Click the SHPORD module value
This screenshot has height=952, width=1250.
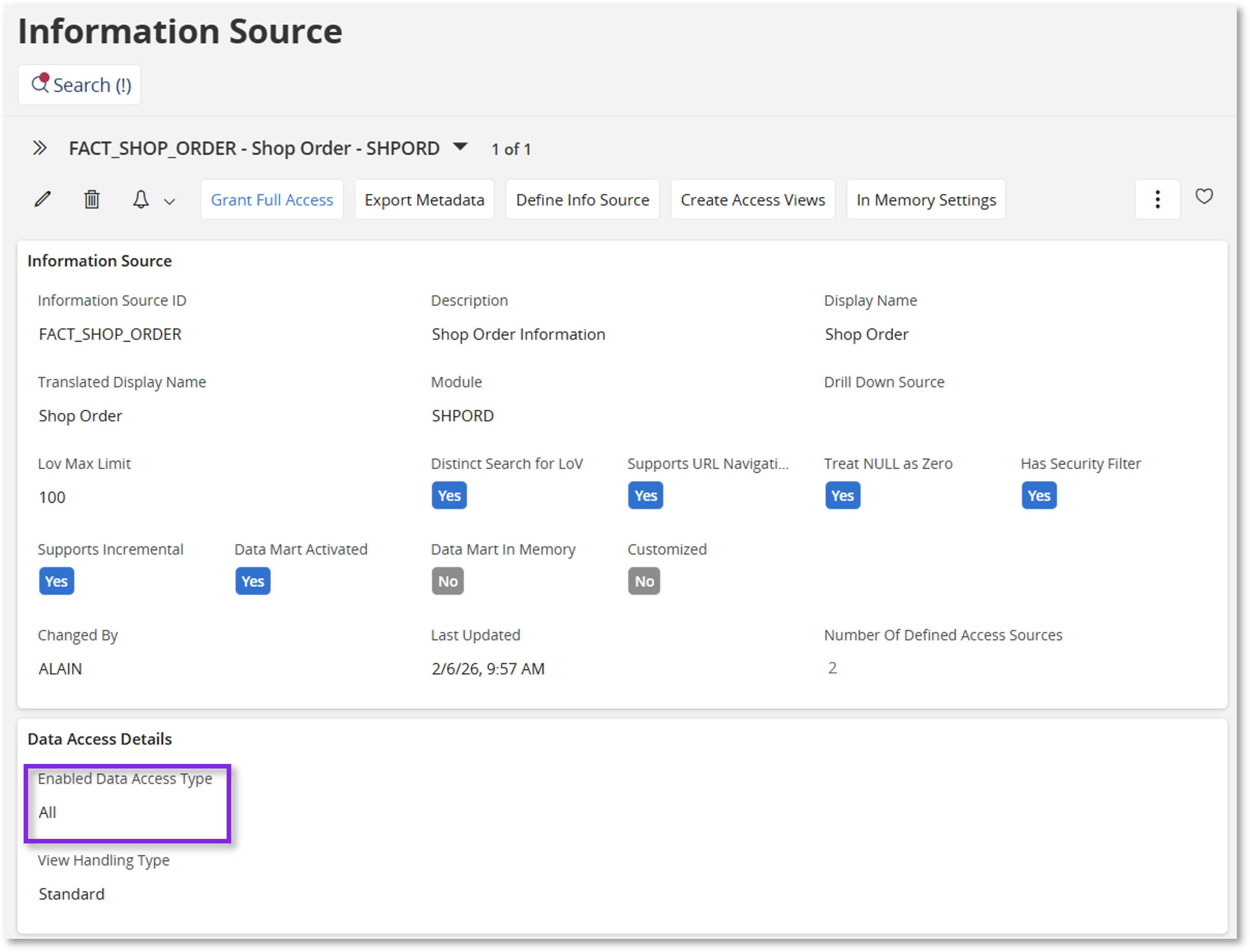(462, 416)
